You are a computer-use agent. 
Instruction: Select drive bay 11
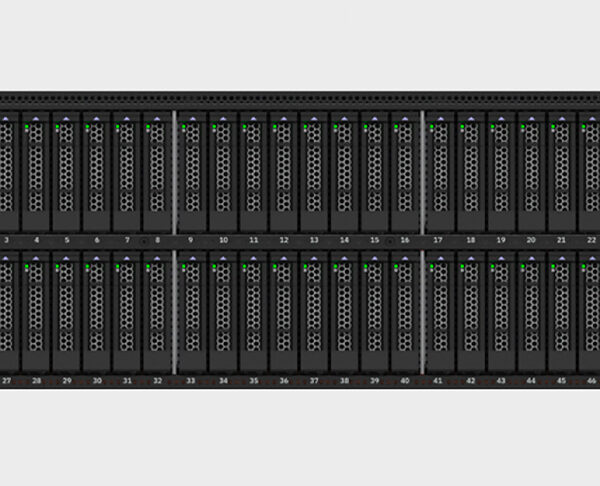tap(253, 172)
